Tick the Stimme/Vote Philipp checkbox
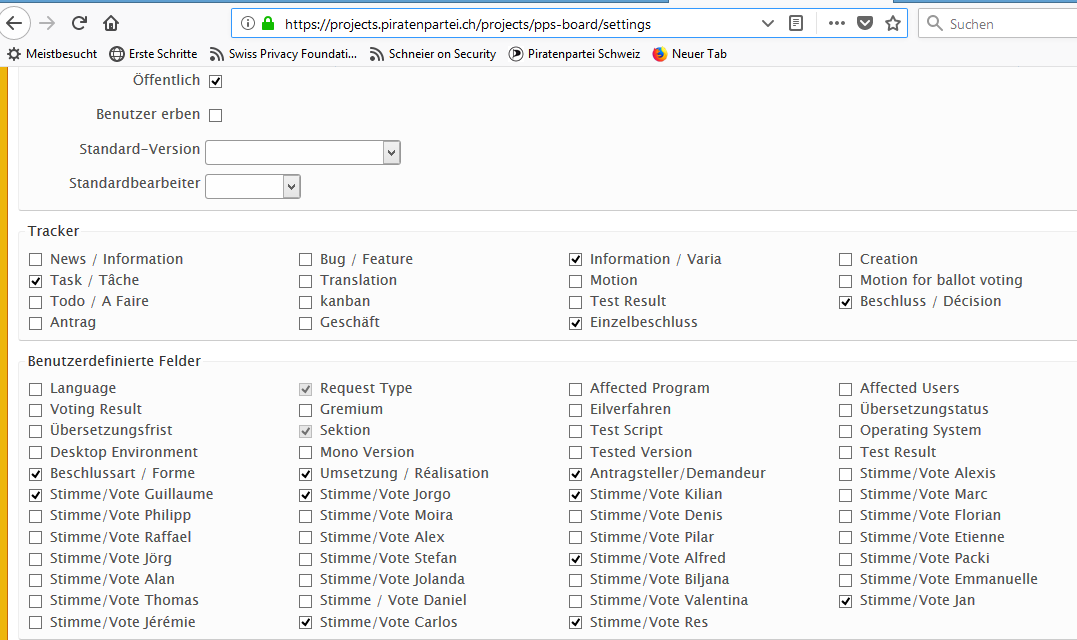Image resolution: width=1077 pixels, height=640 pixels. 36,516
